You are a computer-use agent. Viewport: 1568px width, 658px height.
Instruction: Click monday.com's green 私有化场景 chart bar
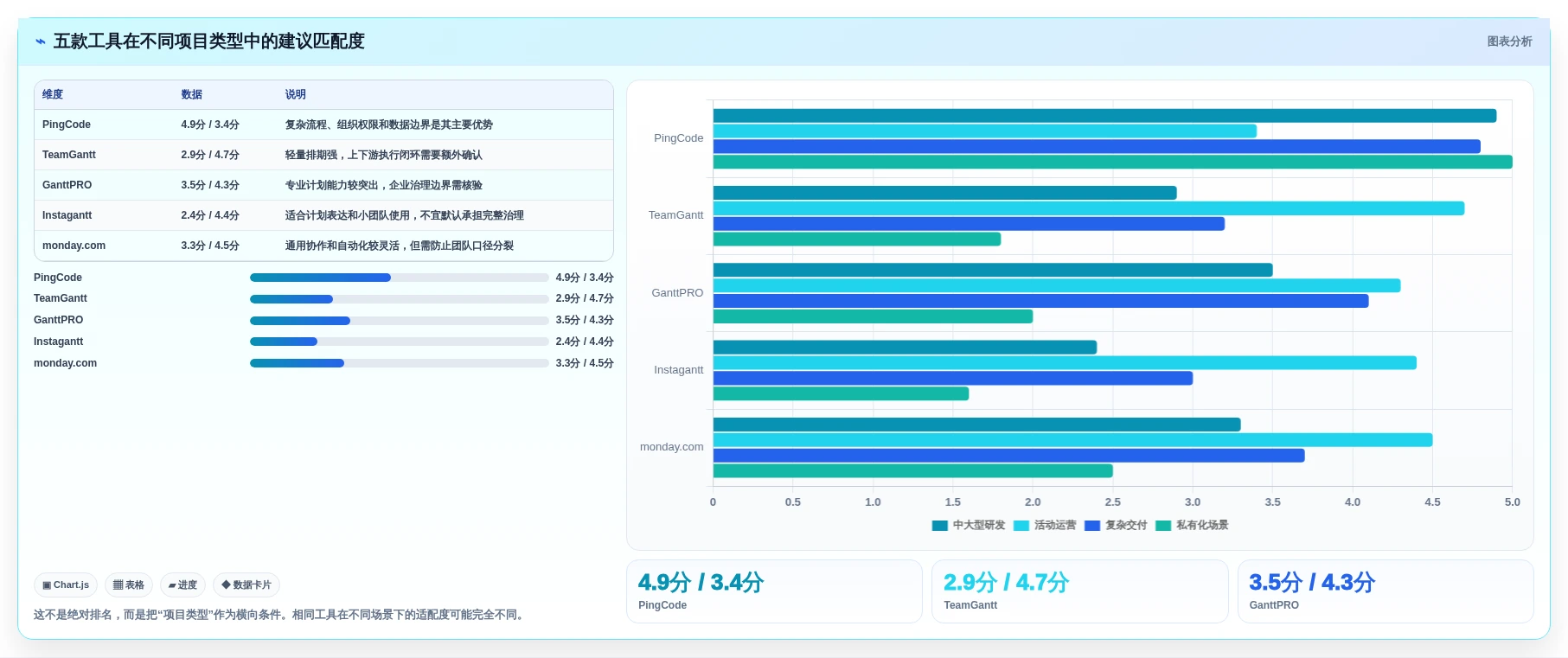(x=913, y=471)
